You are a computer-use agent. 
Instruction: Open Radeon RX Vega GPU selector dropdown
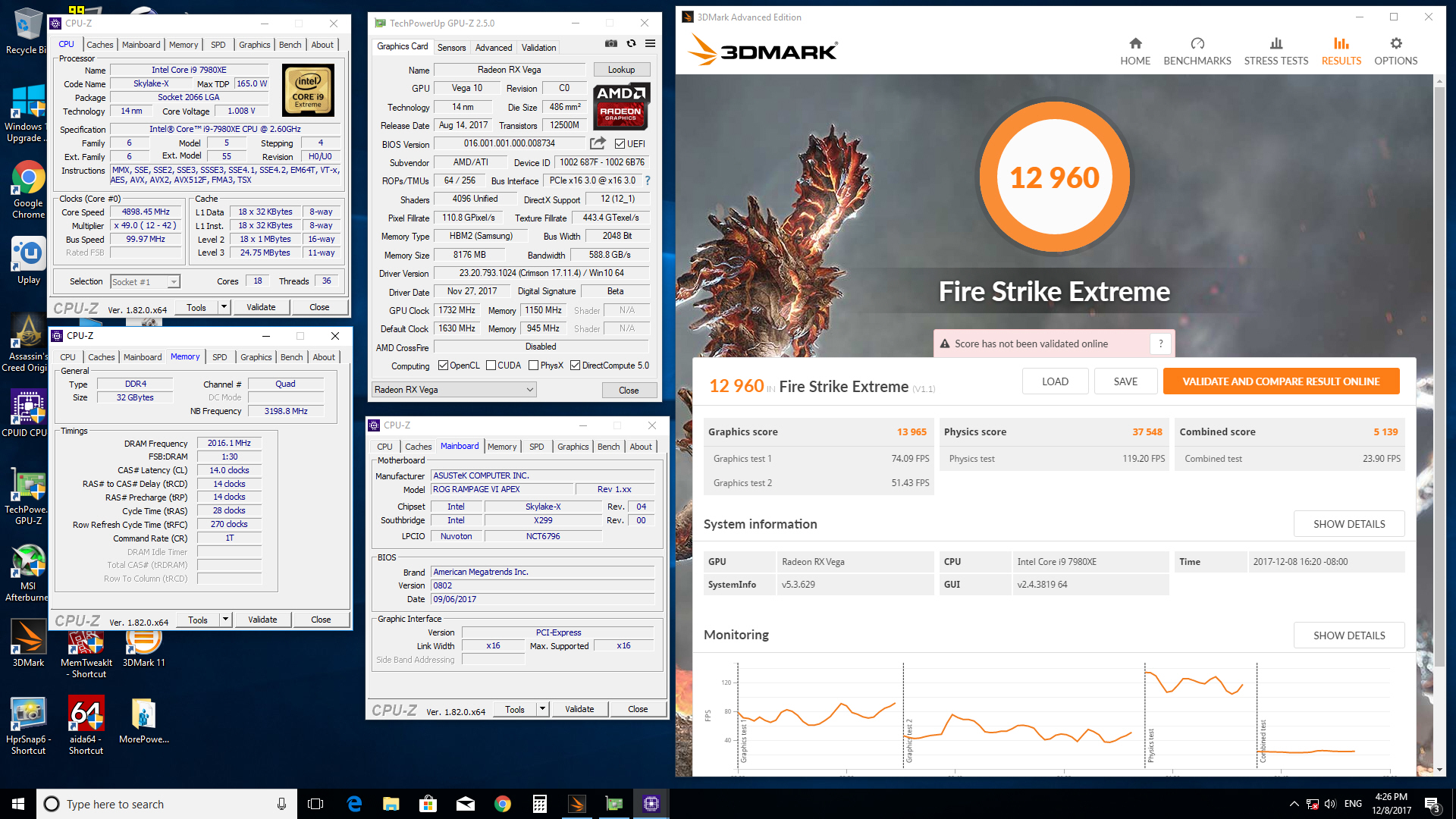coord(453,390)
